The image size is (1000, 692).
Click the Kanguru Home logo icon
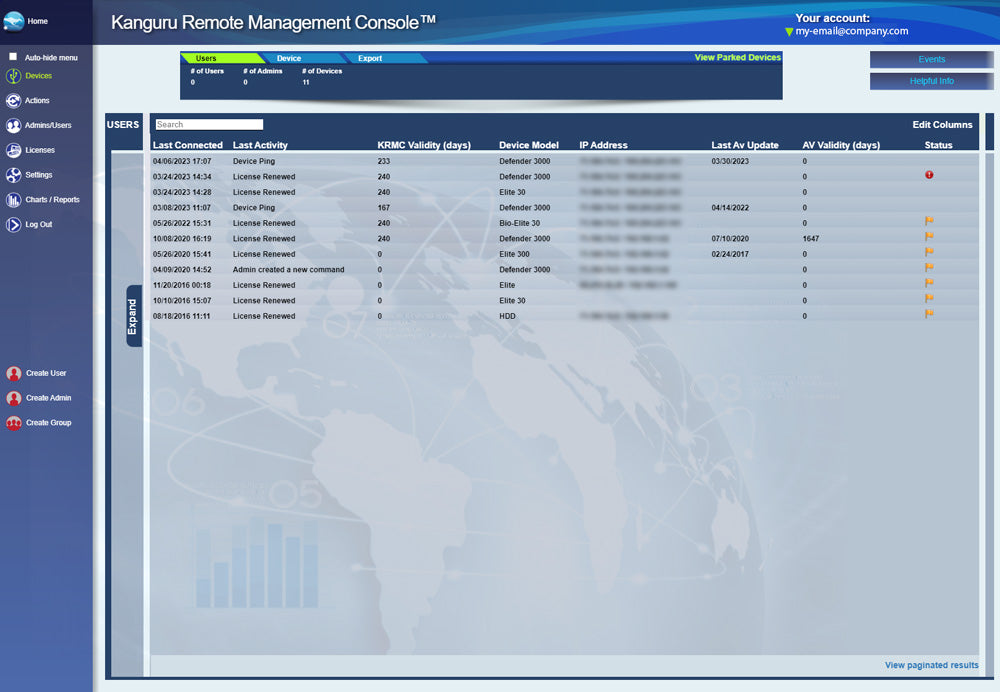pos(13,21)
